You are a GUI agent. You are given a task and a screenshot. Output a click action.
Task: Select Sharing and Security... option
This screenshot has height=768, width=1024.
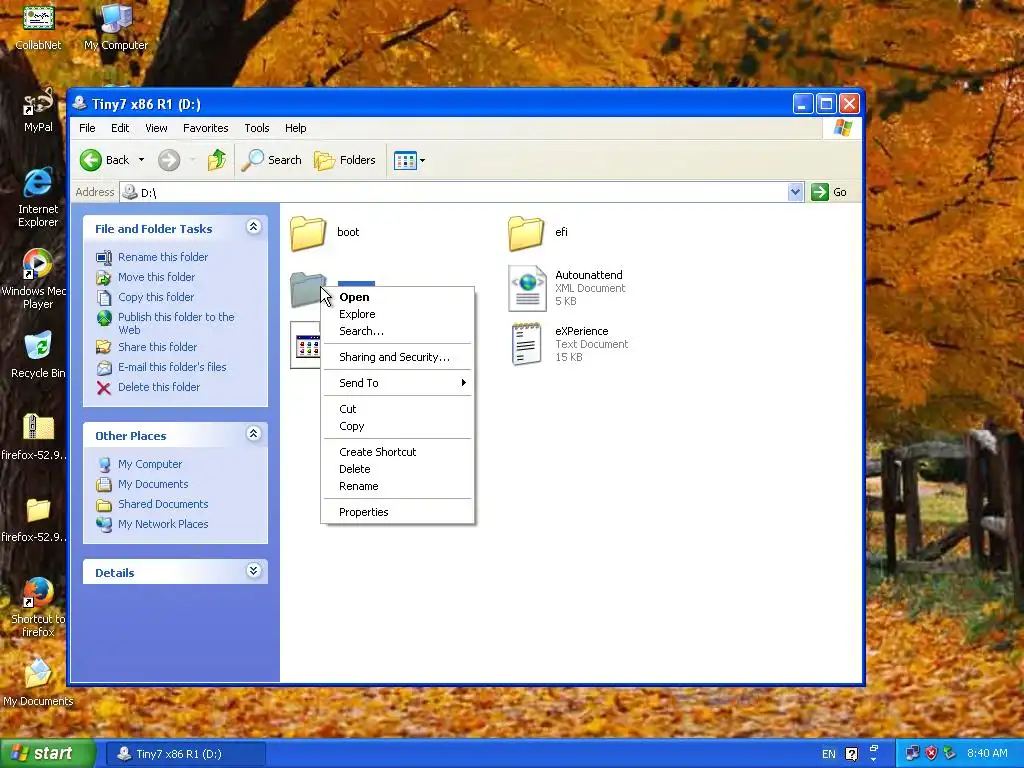point(397,357)
